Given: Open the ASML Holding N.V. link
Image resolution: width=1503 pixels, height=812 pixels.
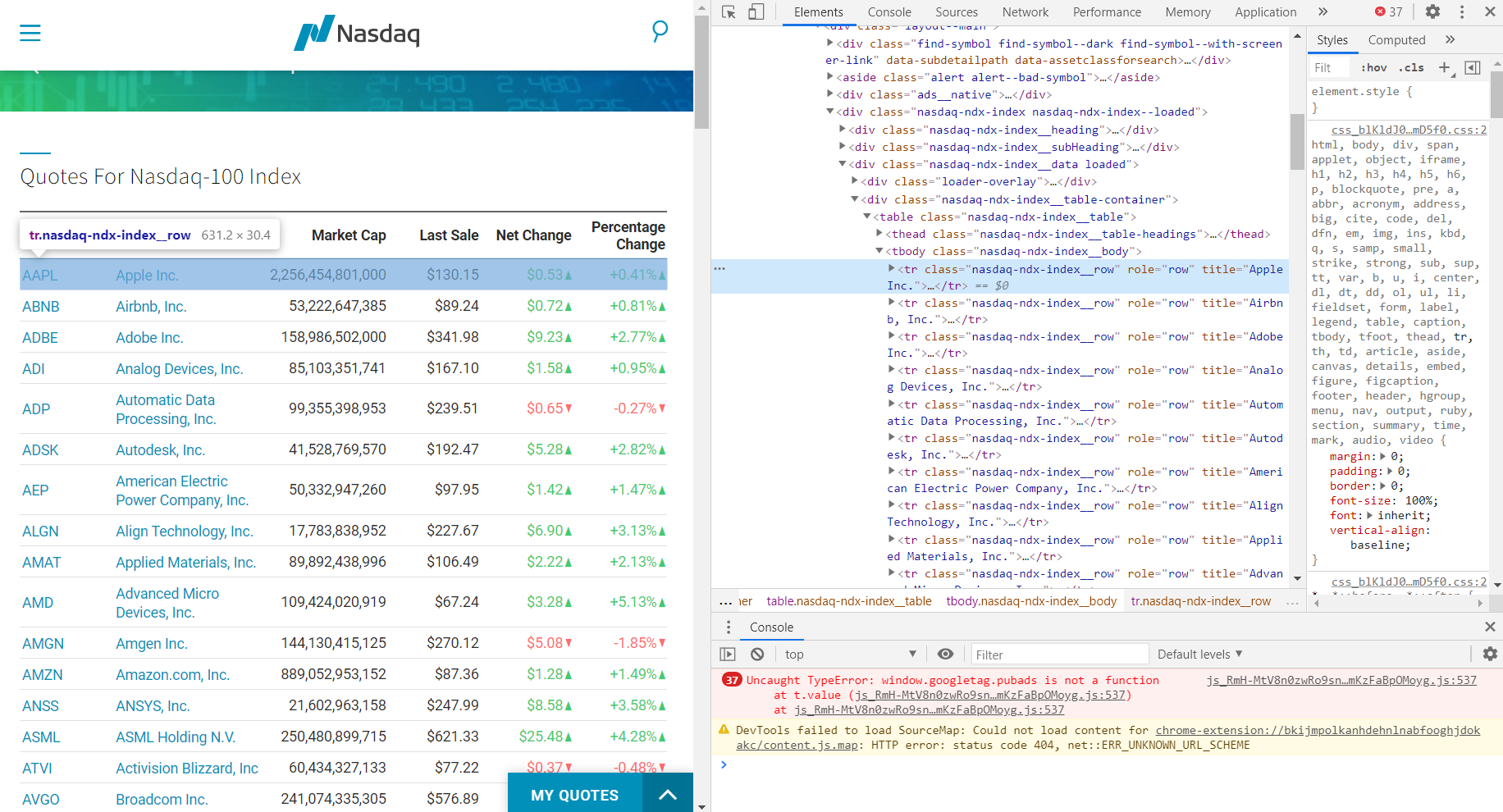Looking at the screenshot, I should (176, 737).
